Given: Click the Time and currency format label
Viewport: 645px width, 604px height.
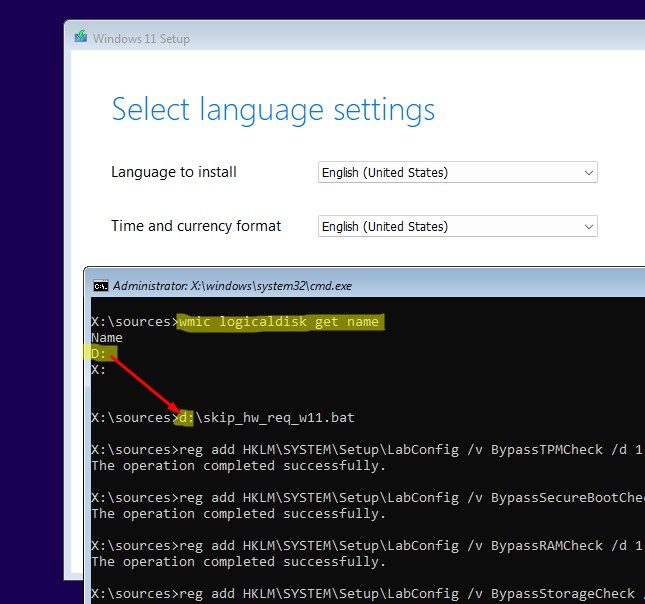Looking at the screenshot, I should point(196,226).
